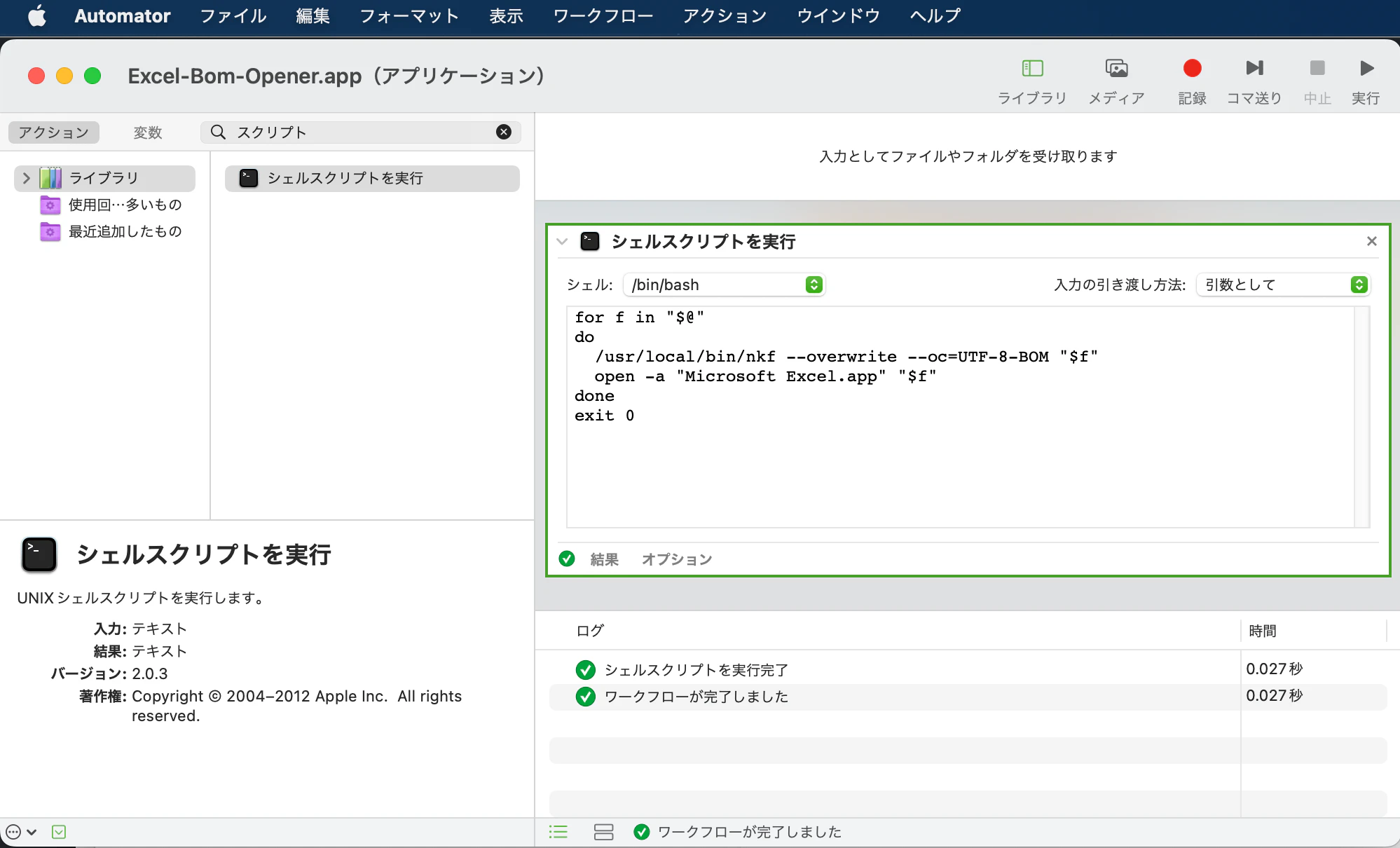Open the shell /bin/bash dropdown
Screen dimensions: 1400x848
pyautogui.click(x=724, y=285)
